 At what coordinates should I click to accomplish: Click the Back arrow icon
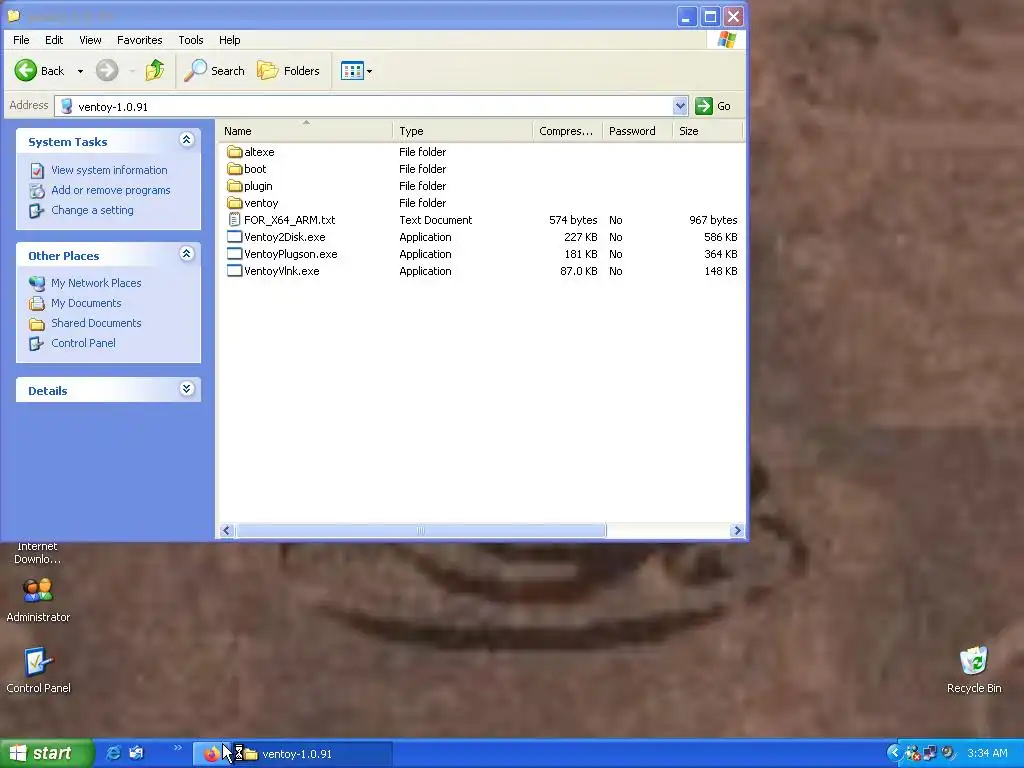tap(26, 70)
